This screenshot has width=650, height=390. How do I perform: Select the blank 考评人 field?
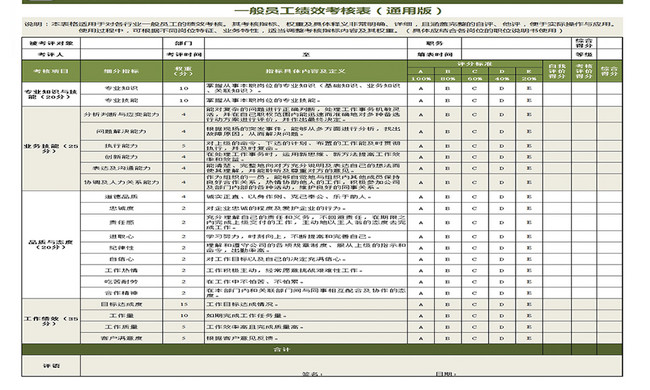coord(121,54)
